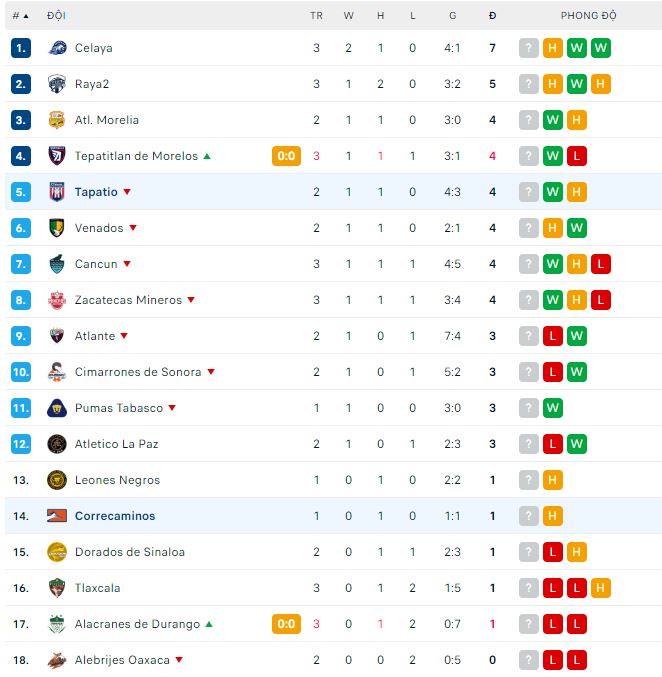Viewport: 662px width, 677px height.
Task: Click the Alebrijes Oaxaca team logo
Action: pos(57,660)
